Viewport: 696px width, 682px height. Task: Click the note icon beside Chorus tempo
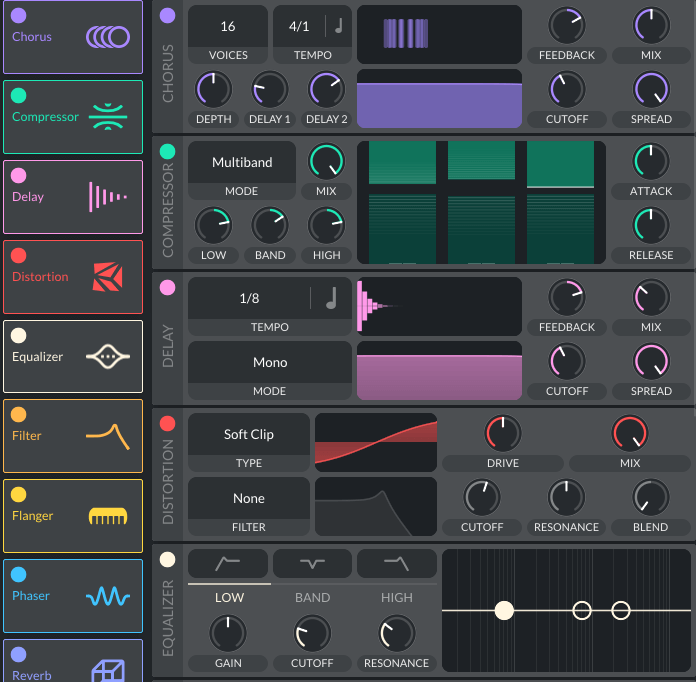click(x=339, y=26)
